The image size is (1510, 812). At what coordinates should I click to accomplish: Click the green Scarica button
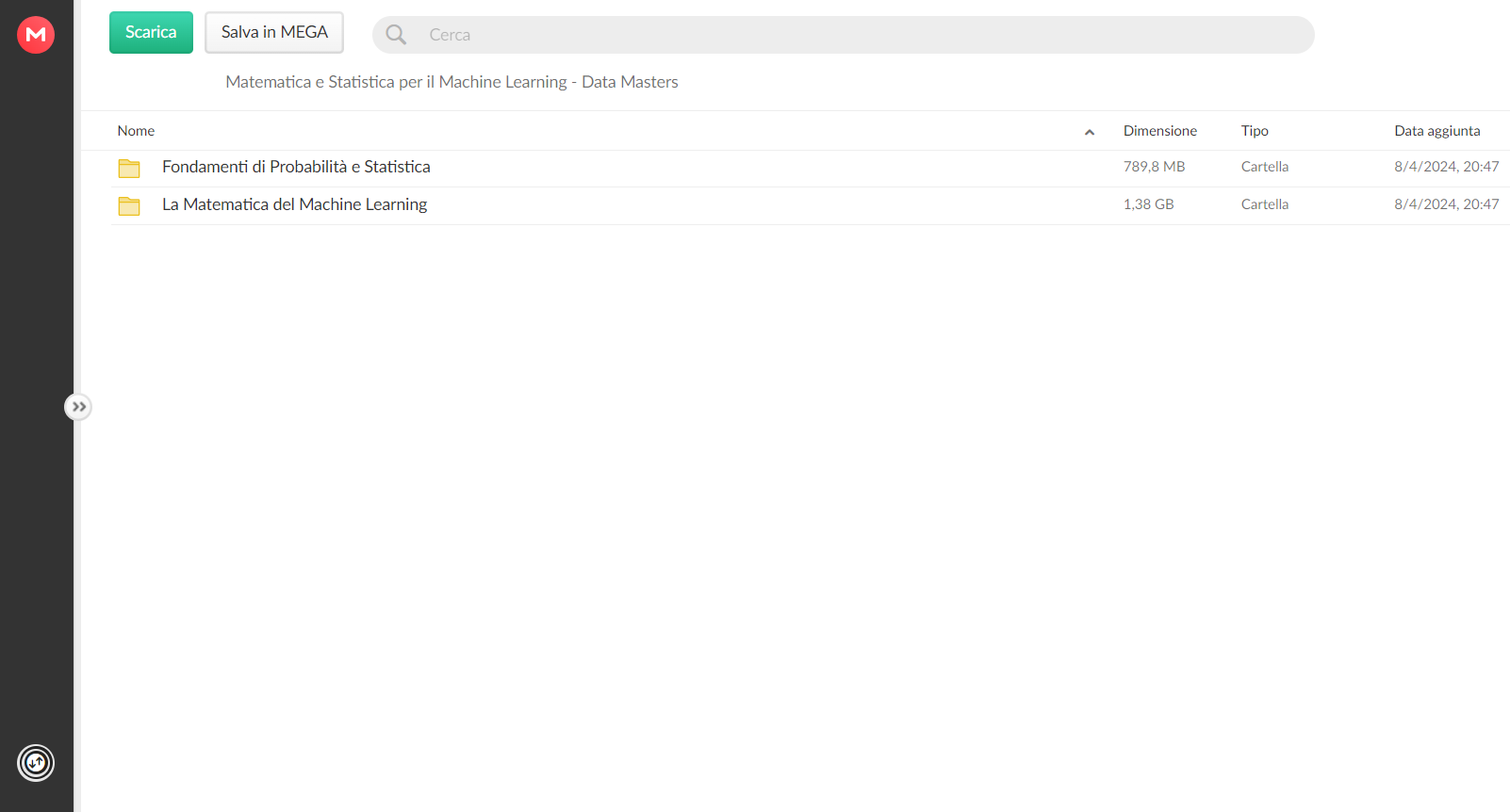point(151,32)
